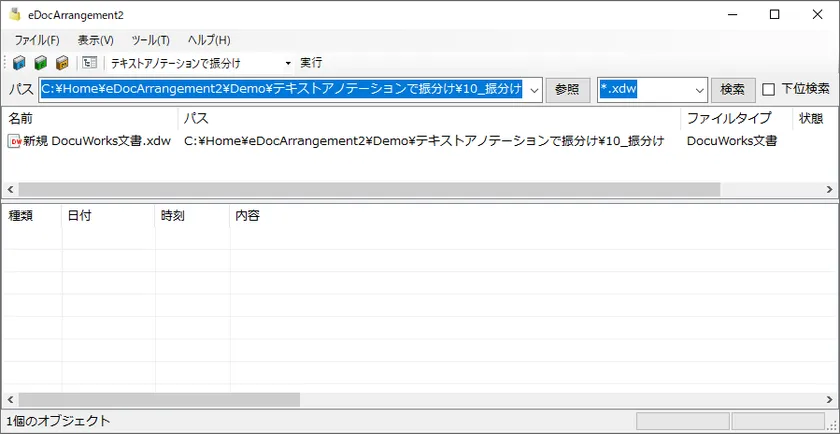This screenshot has width=840, height=434.
Task: Click the log pane scrollbar left arrow
Action: (9, 400)
